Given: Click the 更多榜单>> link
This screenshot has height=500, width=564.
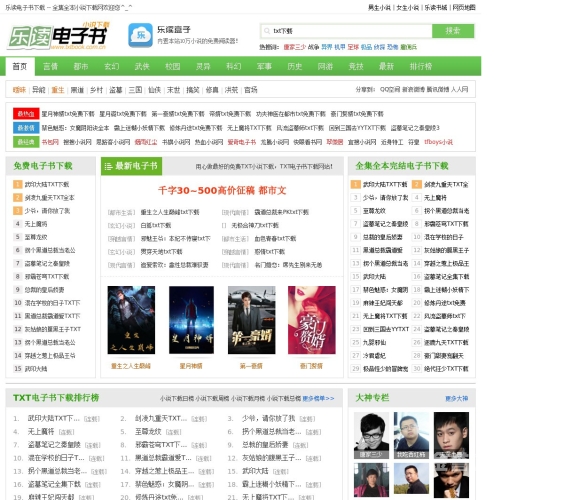Looking at the screenshot, I should coord(318,399).
